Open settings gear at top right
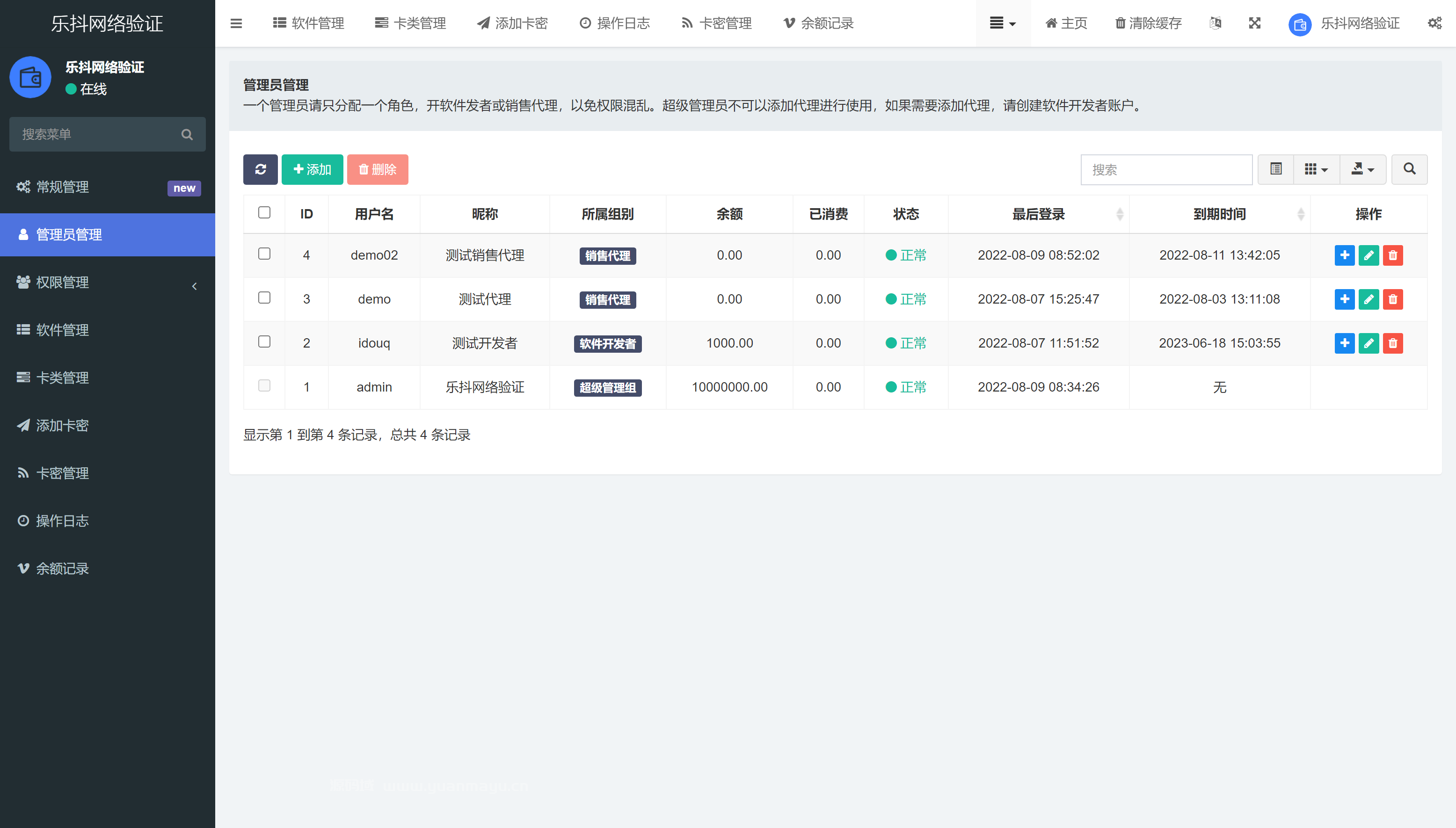The image size is (1456, 828). click(1435, 23)
